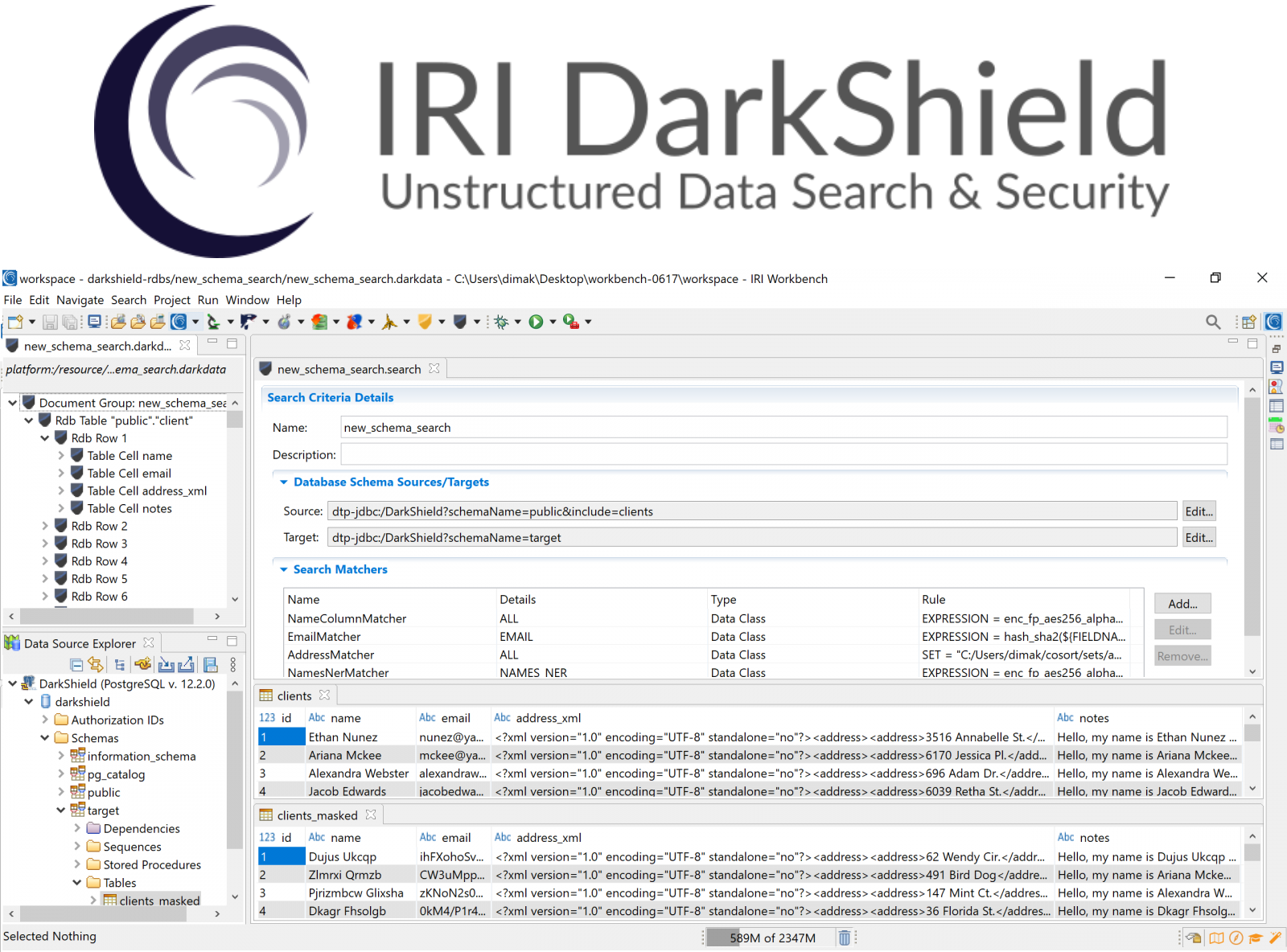Collapse all in Data Source Explorer toolbar
Image resolution: width=1287 pixels, height=952 pixels.
(x=76, y=665)
